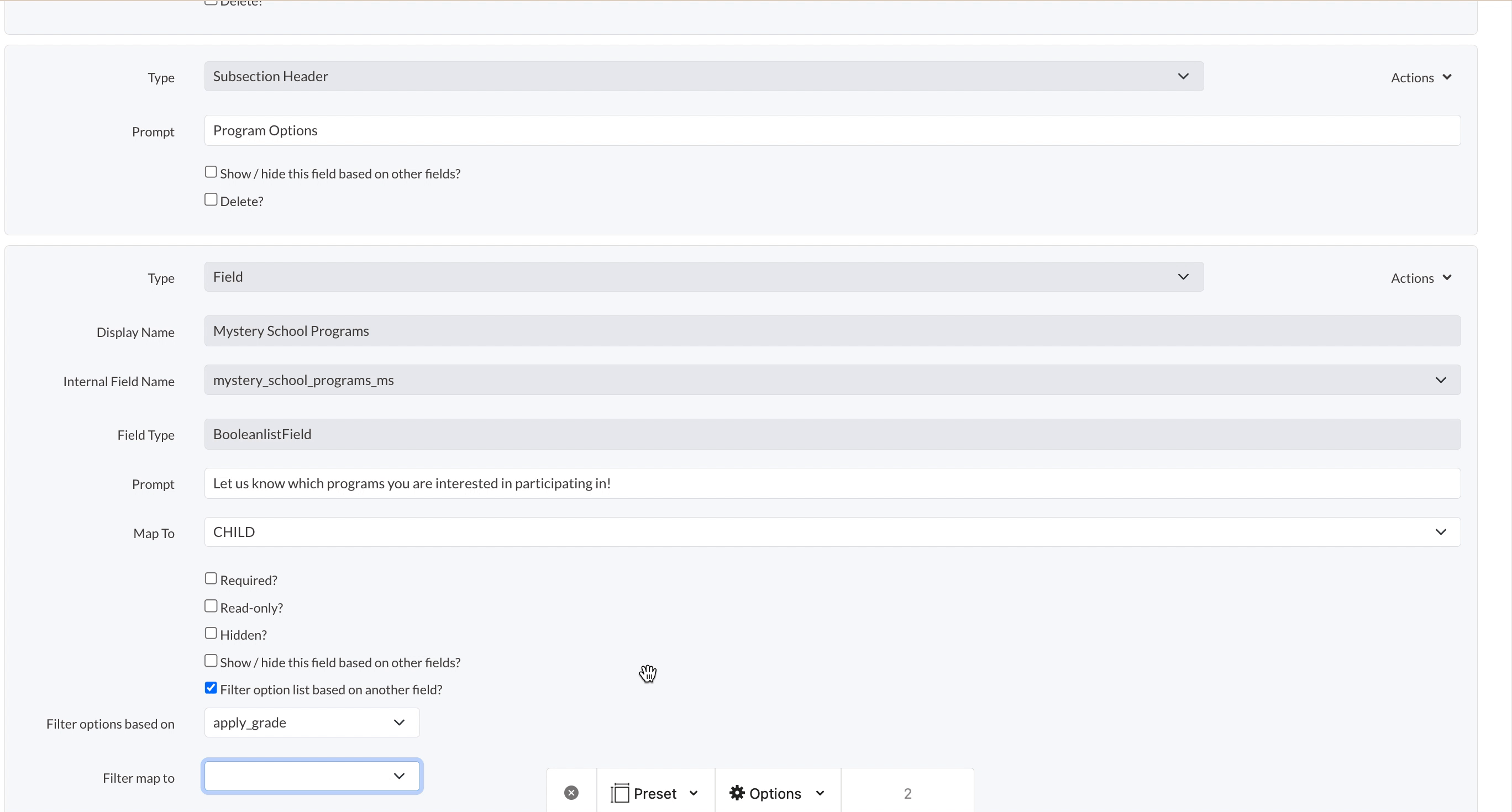Expand the Preset dropdown chevron
The width and height of the screenshot is (1512, 812).
693,793
